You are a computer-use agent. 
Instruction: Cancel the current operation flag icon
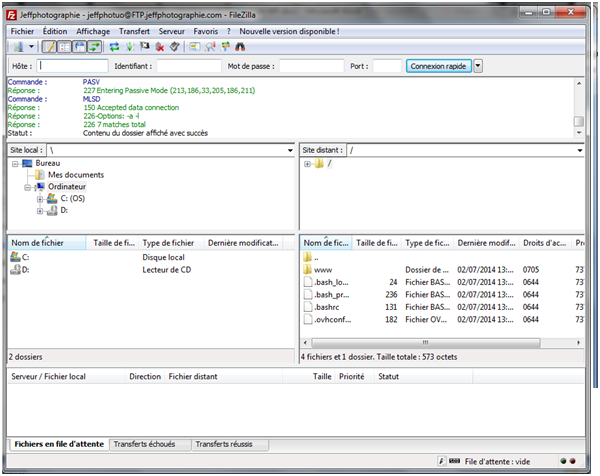pyautogui.click(x=145, y=47)
